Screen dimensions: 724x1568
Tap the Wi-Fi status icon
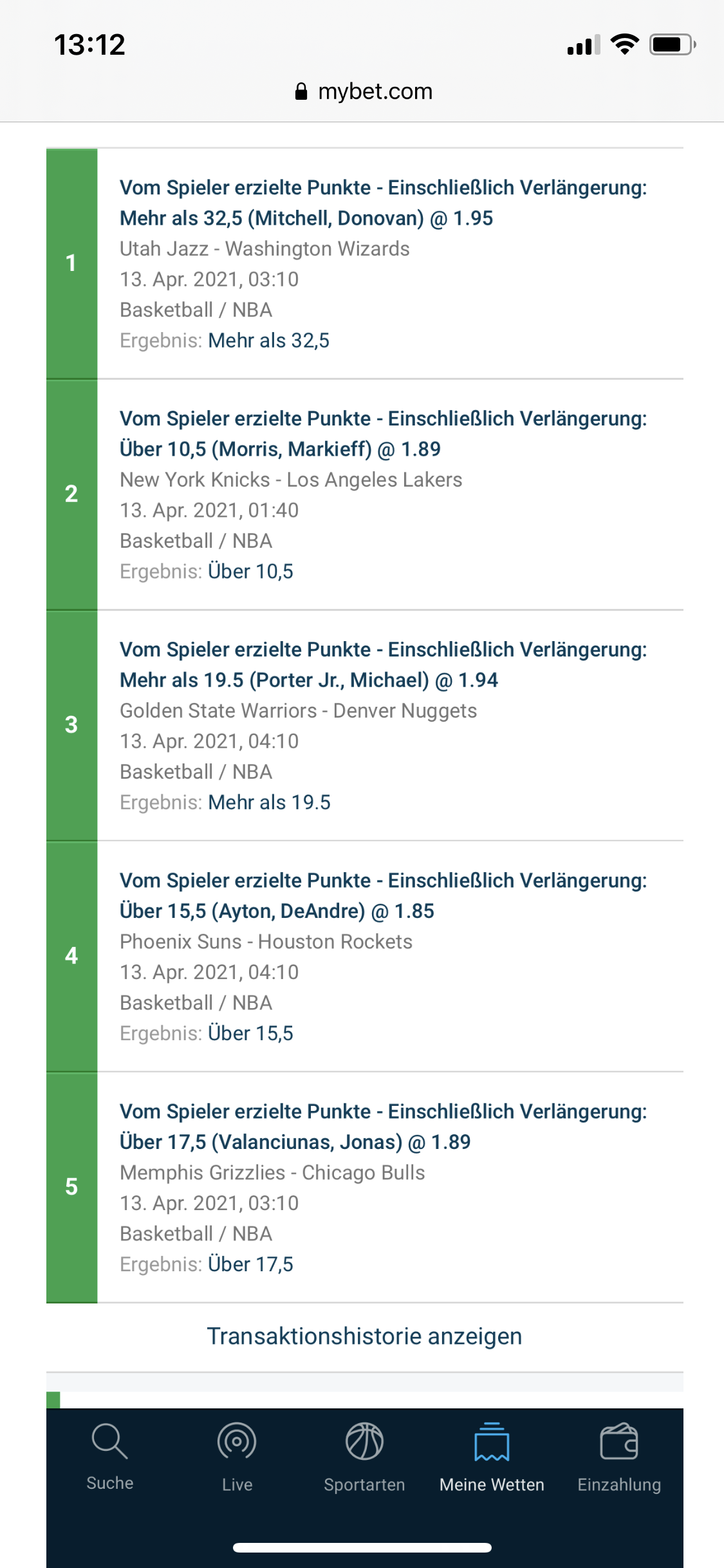click(624, 44)
